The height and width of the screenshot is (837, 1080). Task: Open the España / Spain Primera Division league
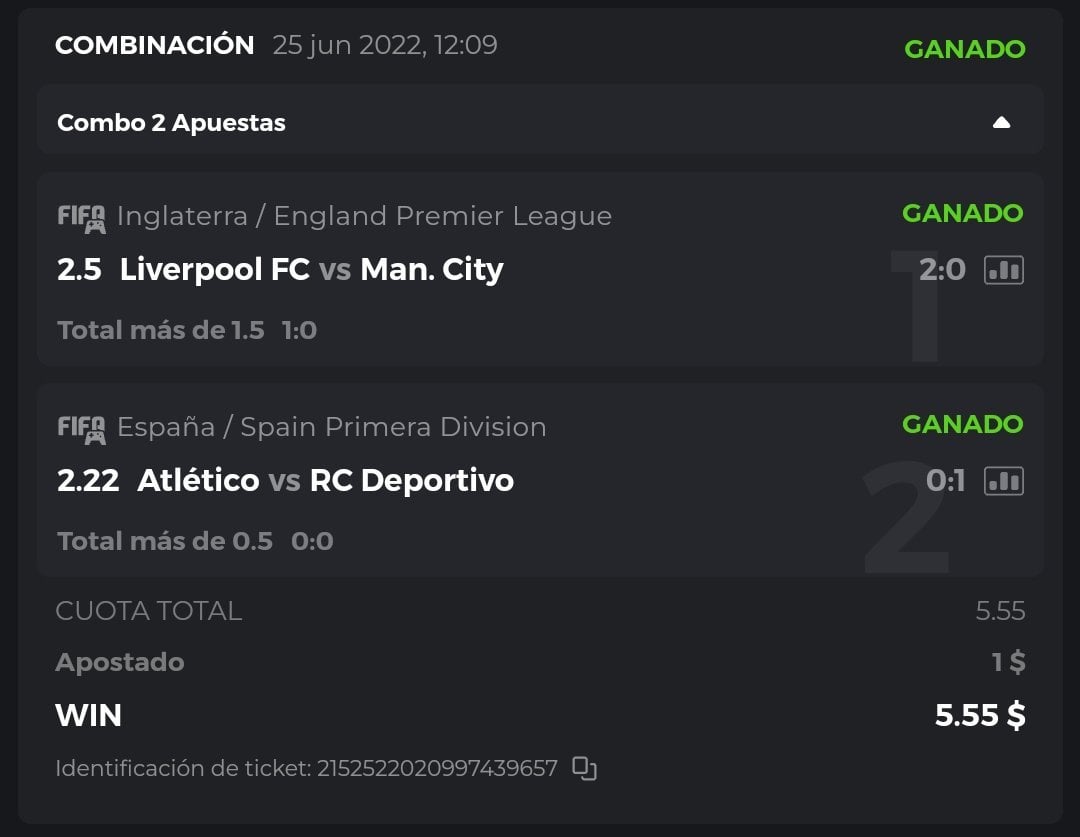331,427
